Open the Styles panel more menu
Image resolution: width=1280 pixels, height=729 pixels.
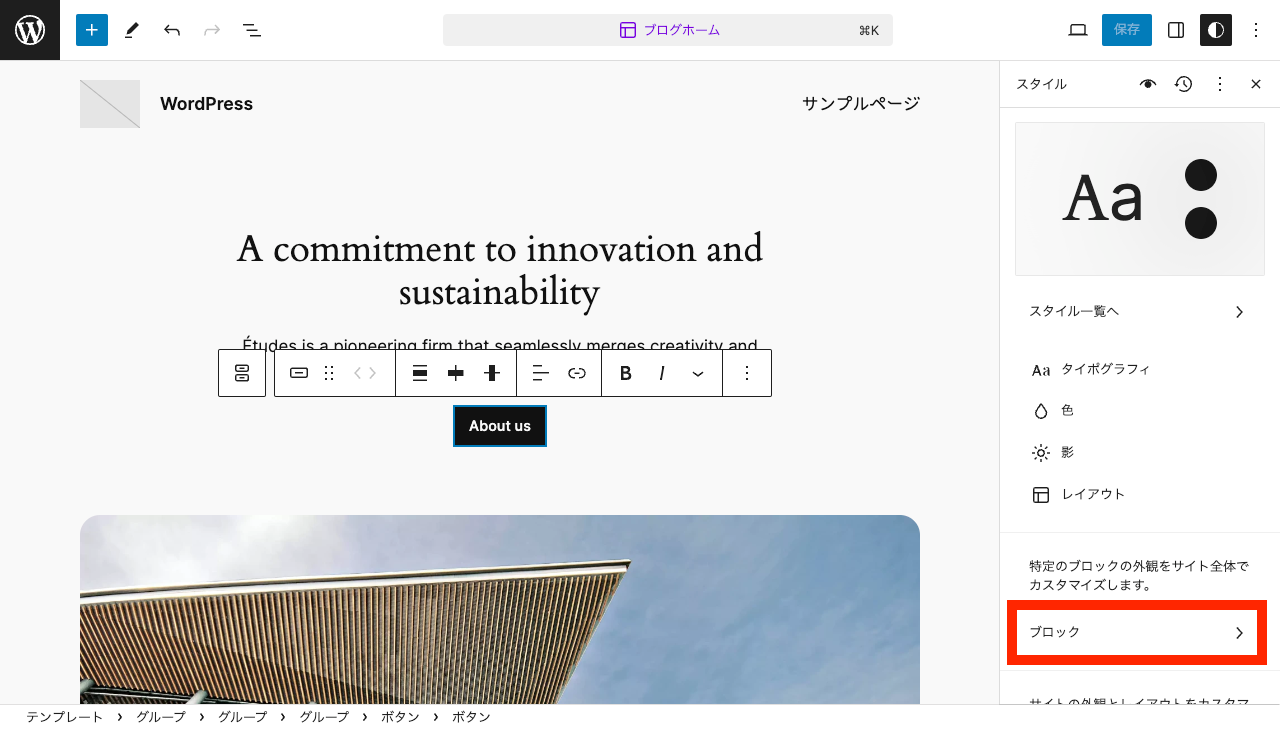point(1220,84)
